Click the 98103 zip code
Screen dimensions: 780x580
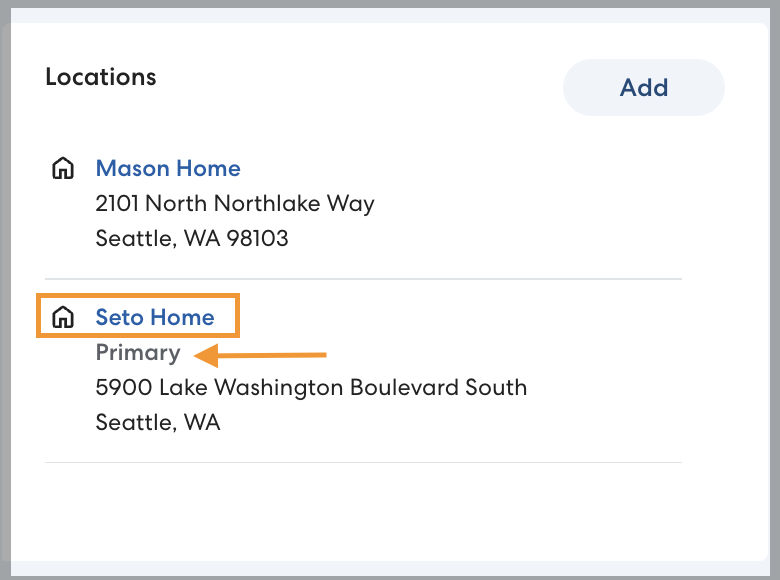pyautogui.click(x=259, y=238)
